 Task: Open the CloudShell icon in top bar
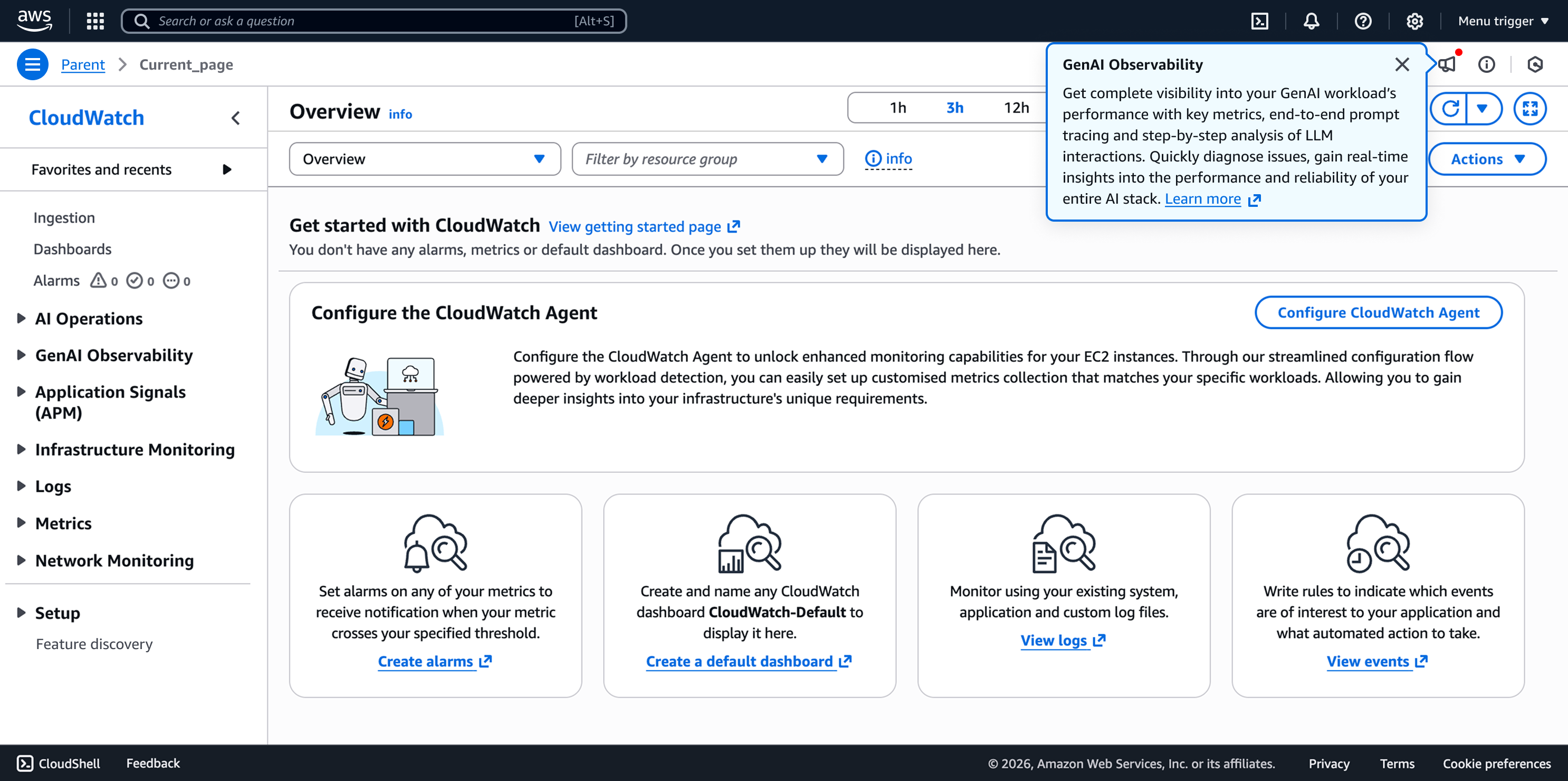[1259, 21]
